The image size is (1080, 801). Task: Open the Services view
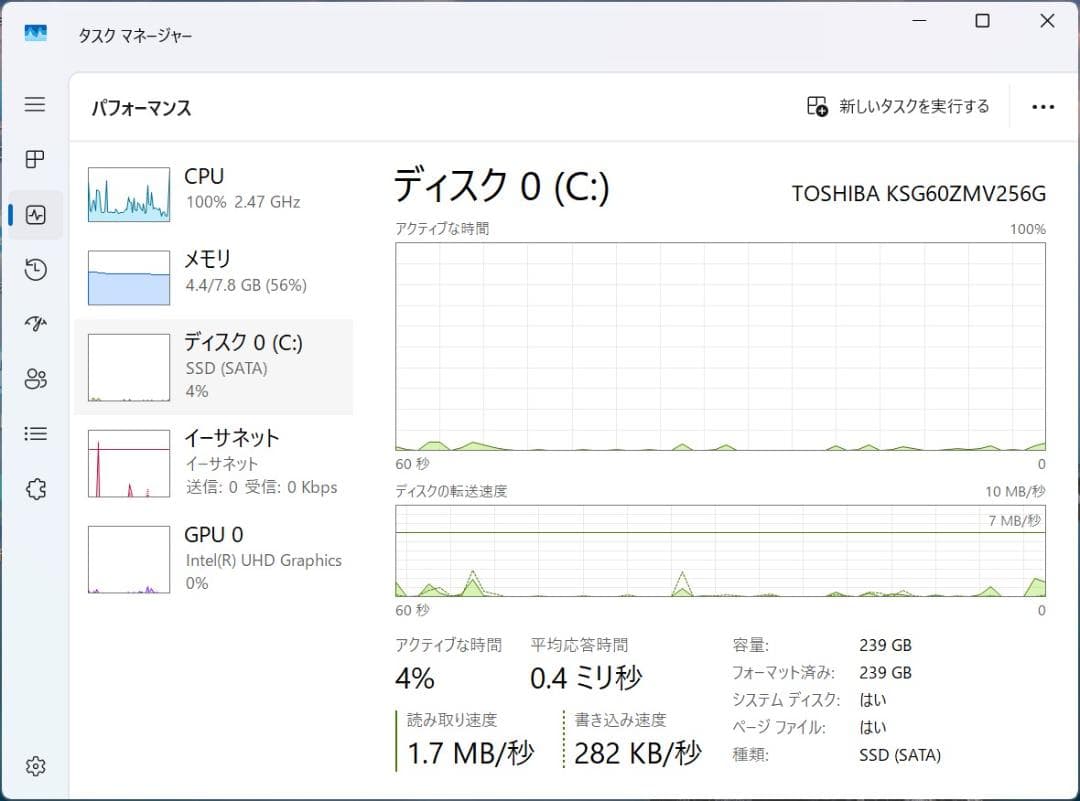(x=35, y=488)
